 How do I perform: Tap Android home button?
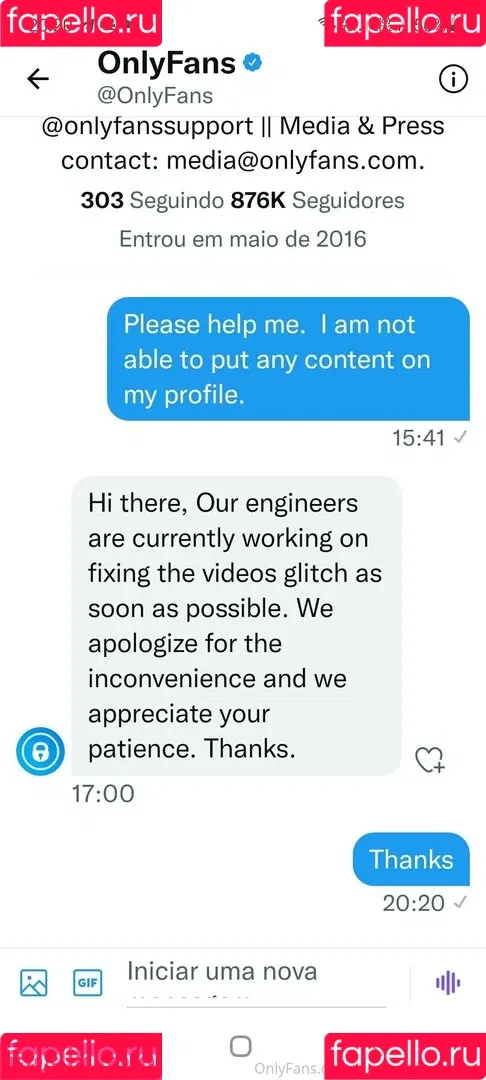(x=240, y=1047)
